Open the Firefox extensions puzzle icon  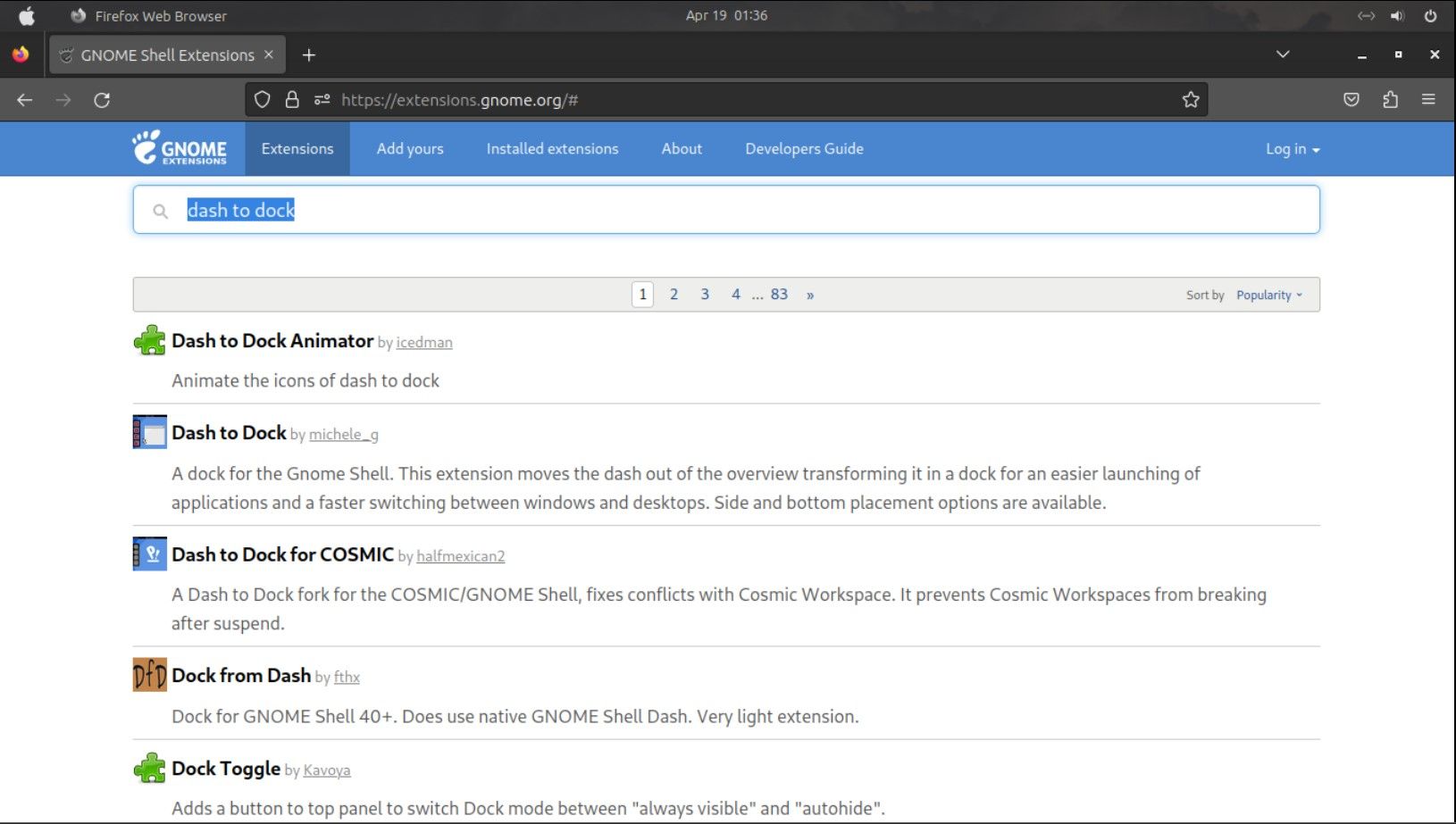coord(1390,100)
